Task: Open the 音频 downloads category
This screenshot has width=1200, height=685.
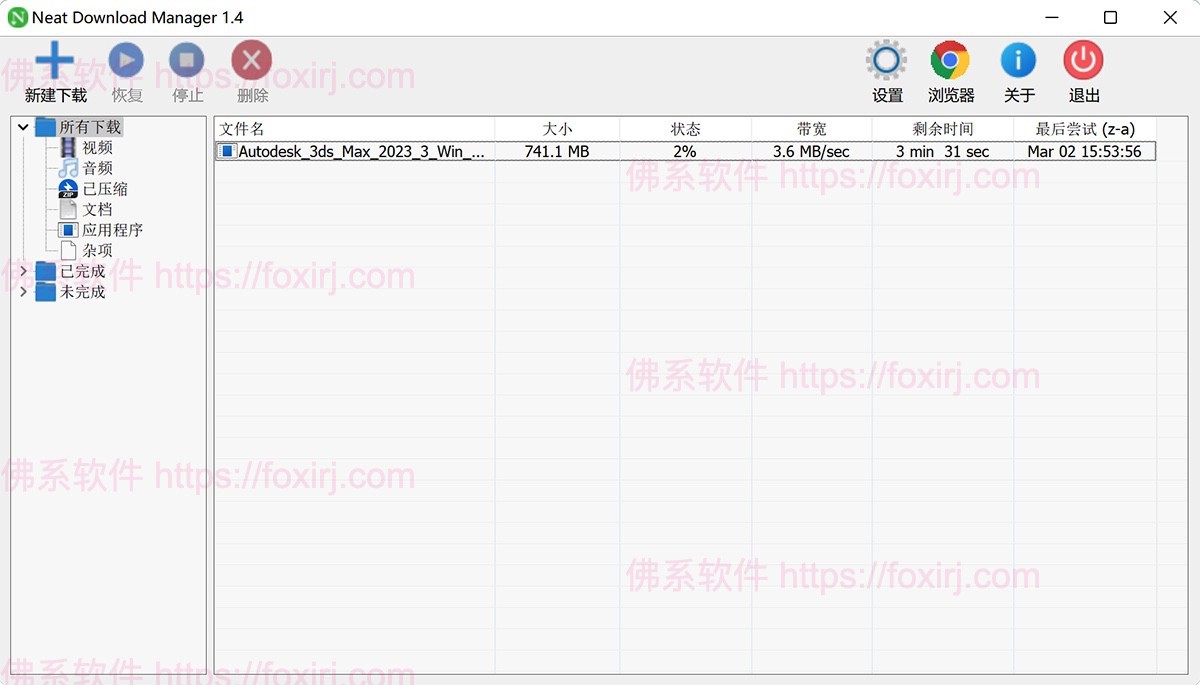Action: [x=96, y=168]
